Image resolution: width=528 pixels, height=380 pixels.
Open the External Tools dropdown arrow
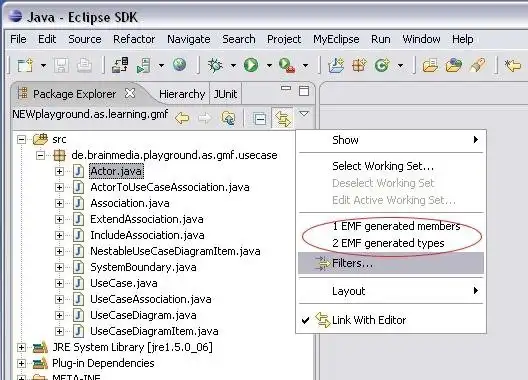(305, 65)
